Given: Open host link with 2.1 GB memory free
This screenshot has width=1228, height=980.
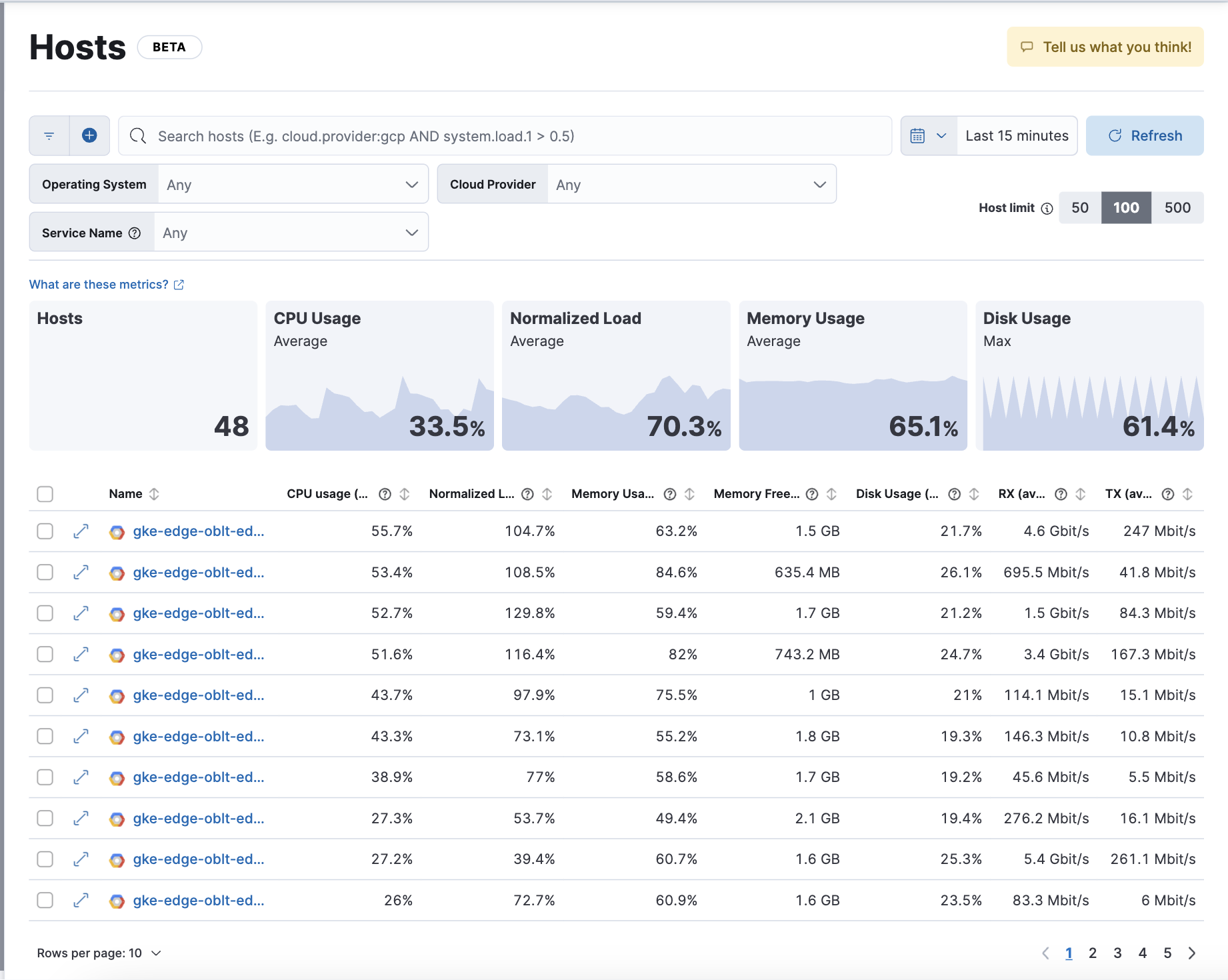Looking at the screenshot, I should [199, 819].
